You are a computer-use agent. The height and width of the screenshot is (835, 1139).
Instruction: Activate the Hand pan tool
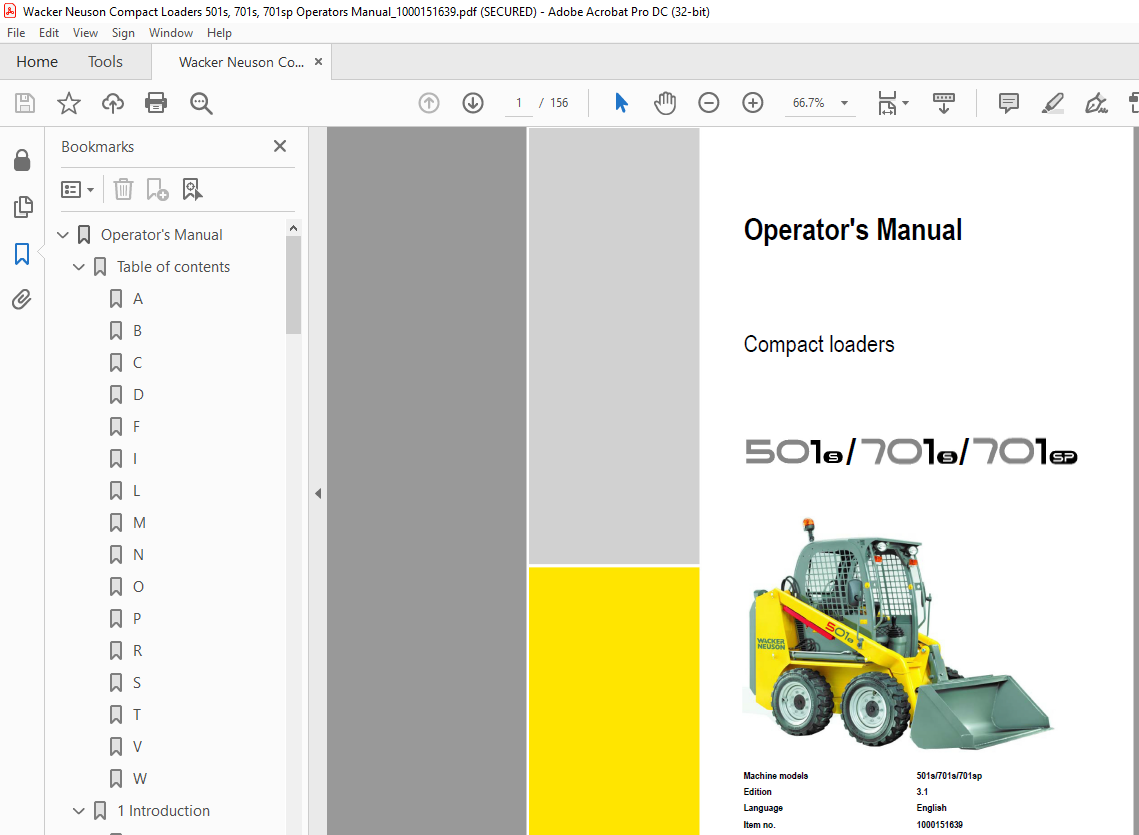click(x=665, y=103)
